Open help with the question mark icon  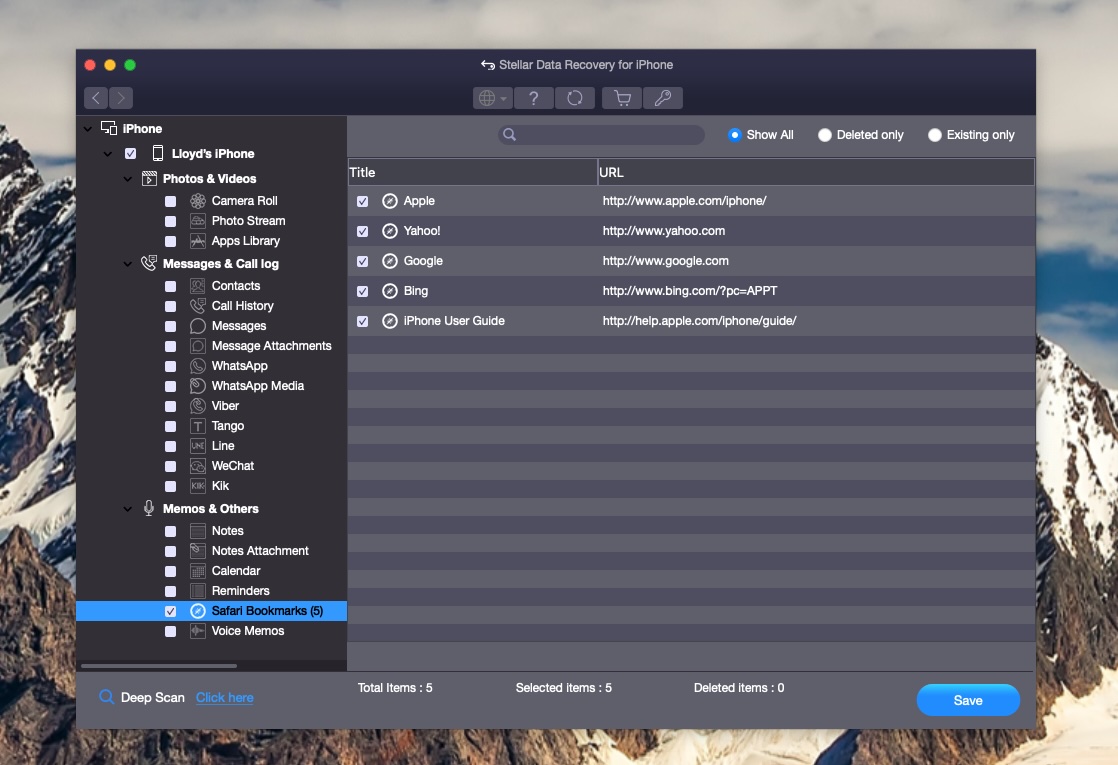[533, 98]
